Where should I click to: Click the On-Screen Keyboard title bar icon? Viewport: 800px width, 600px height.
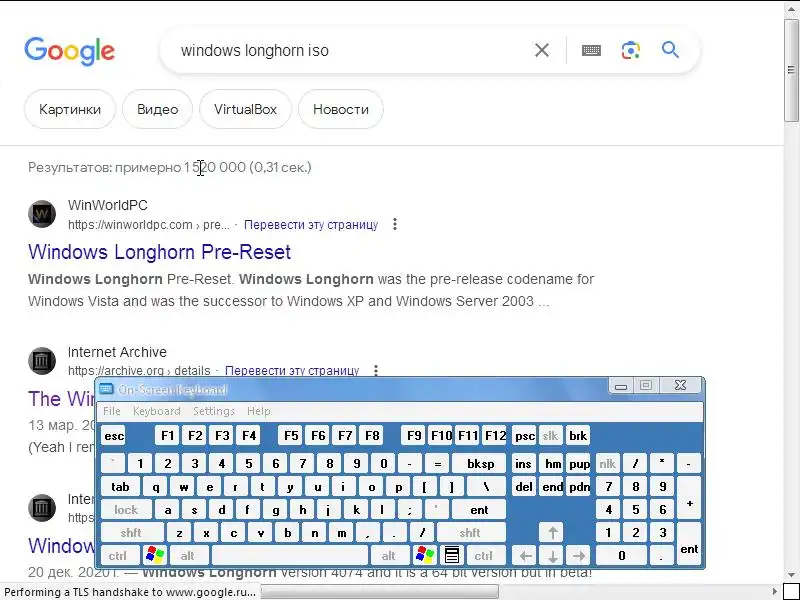(x=106, y=389)
